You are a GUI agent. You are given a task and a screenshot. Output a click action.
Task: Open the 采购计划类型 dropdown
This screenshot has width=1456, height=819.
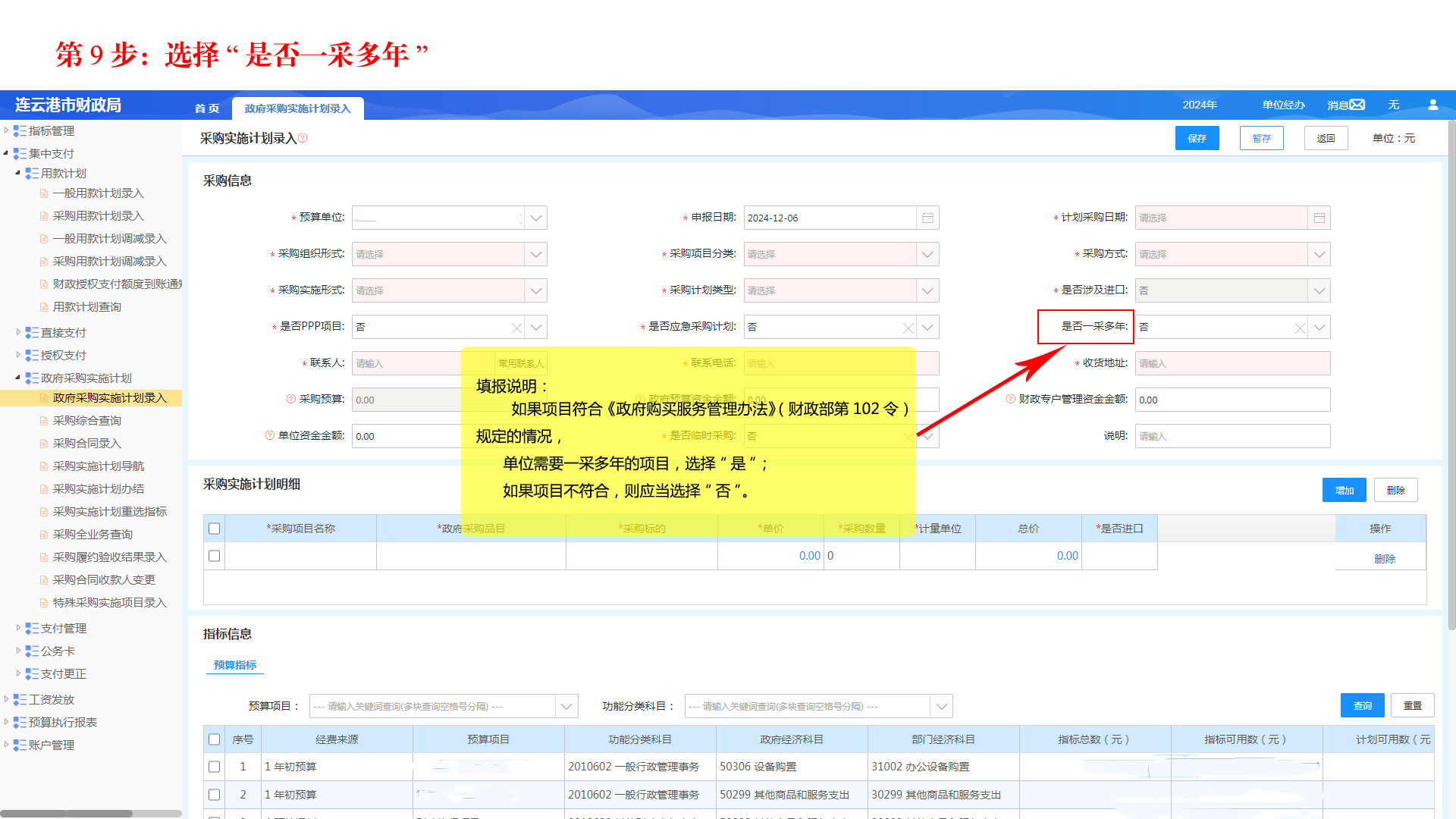pyautogui.click(x=927, y=290)
